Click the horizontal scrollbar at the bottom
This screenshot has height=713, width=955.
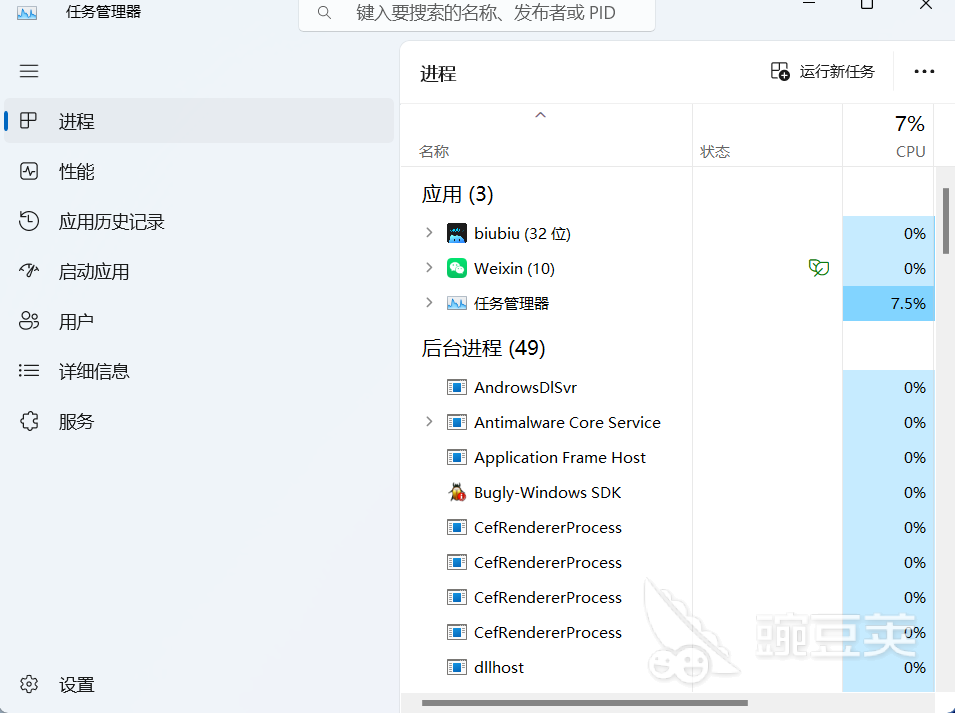click(585, 703)
